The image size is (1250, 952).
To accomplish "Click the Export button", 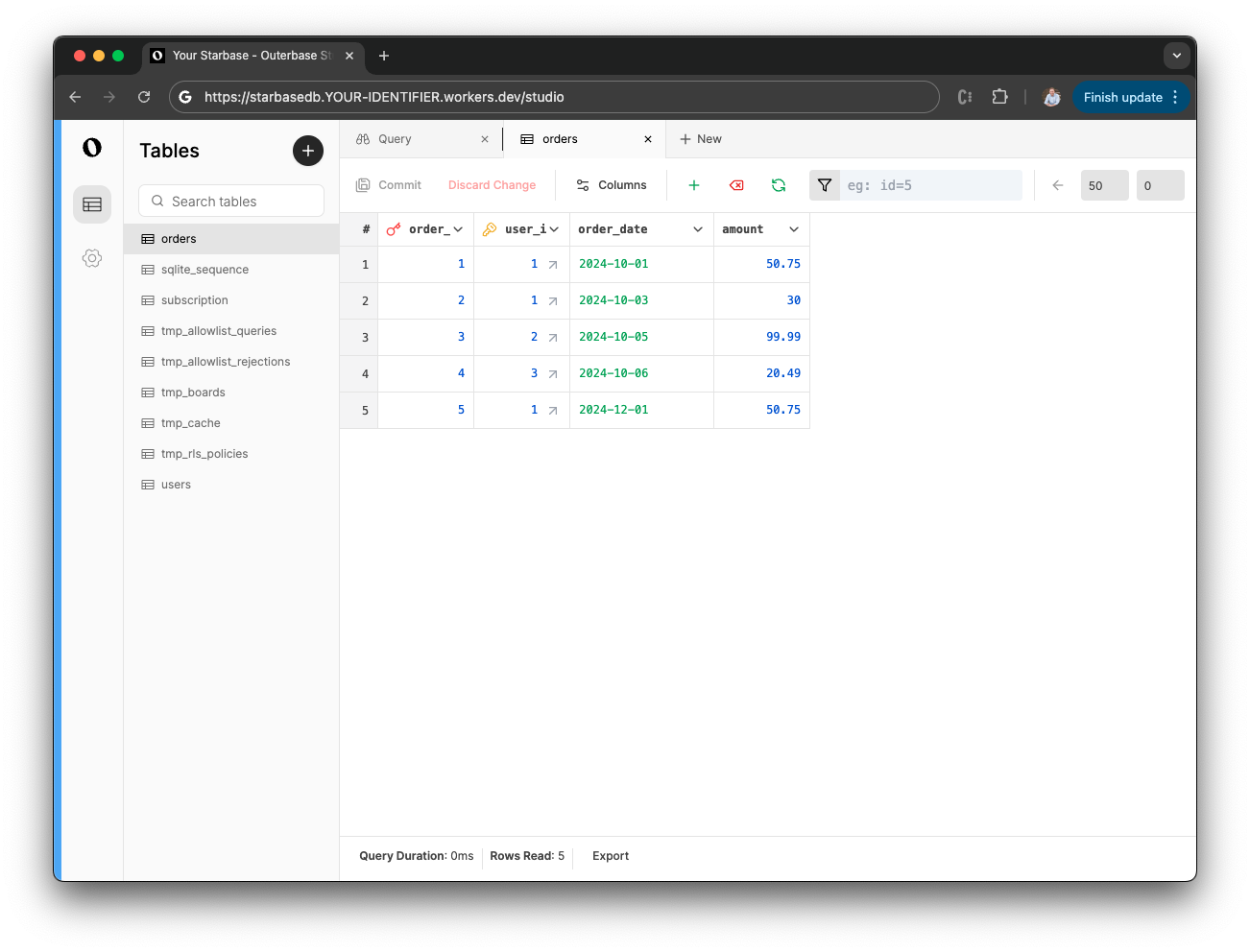I will point(611,856).
